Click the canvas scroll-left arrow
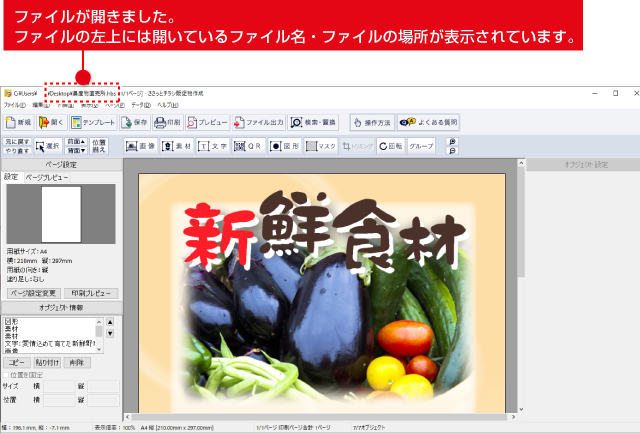This screenshot has height=434, width=640. (128, 417)
